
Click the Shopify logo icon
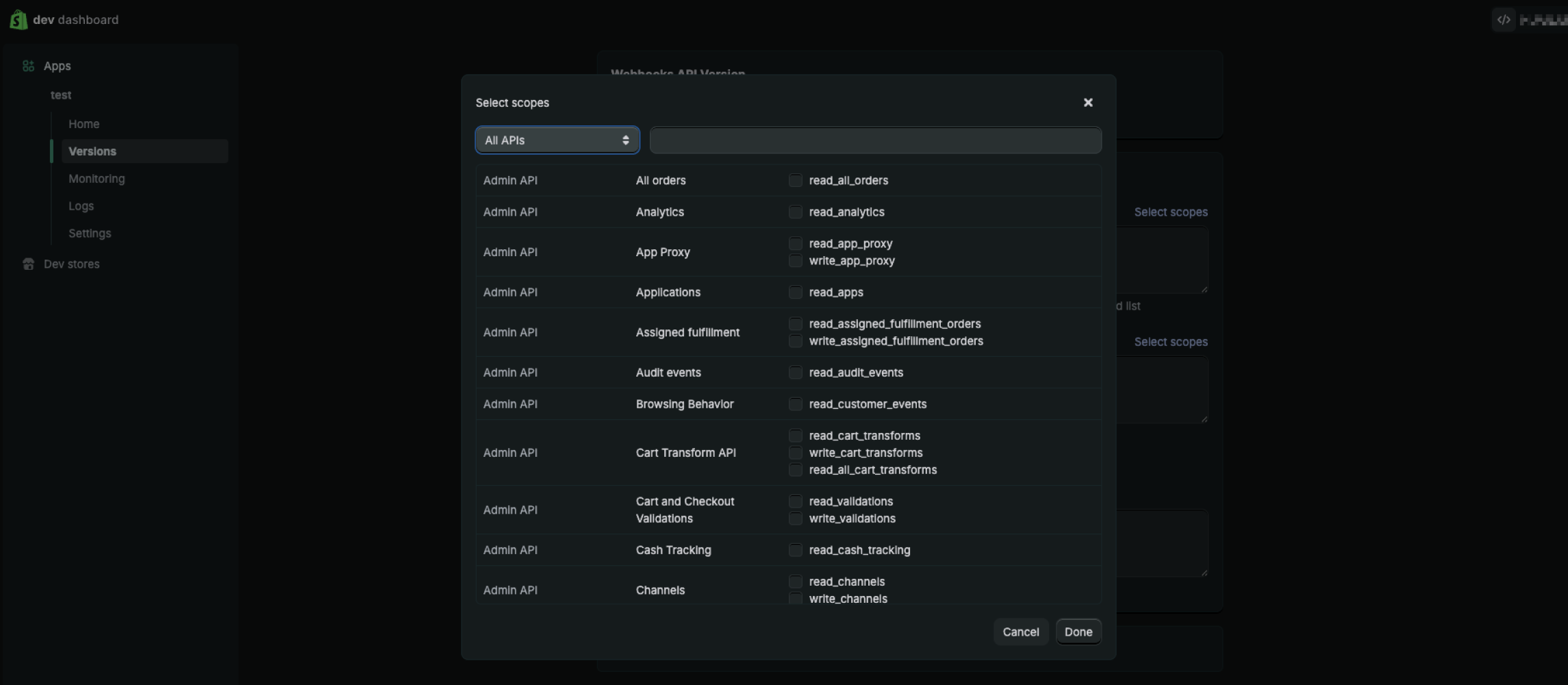click(18, 20)
